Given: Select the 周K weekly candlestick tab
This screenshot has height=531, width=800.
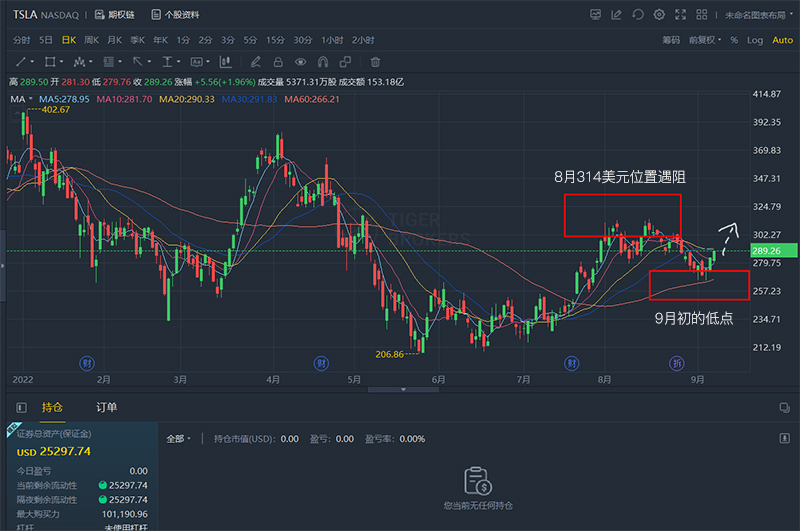Looking at the screenshot, I should pos(91,40).
